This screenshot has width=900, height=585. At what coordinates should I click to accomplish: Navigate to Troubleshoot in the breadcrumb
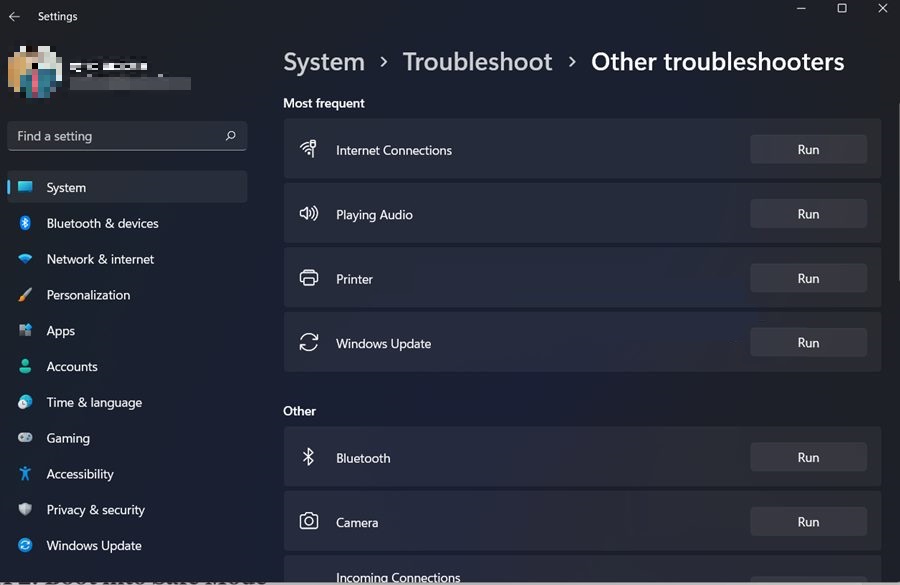click(x=478, y=62)
